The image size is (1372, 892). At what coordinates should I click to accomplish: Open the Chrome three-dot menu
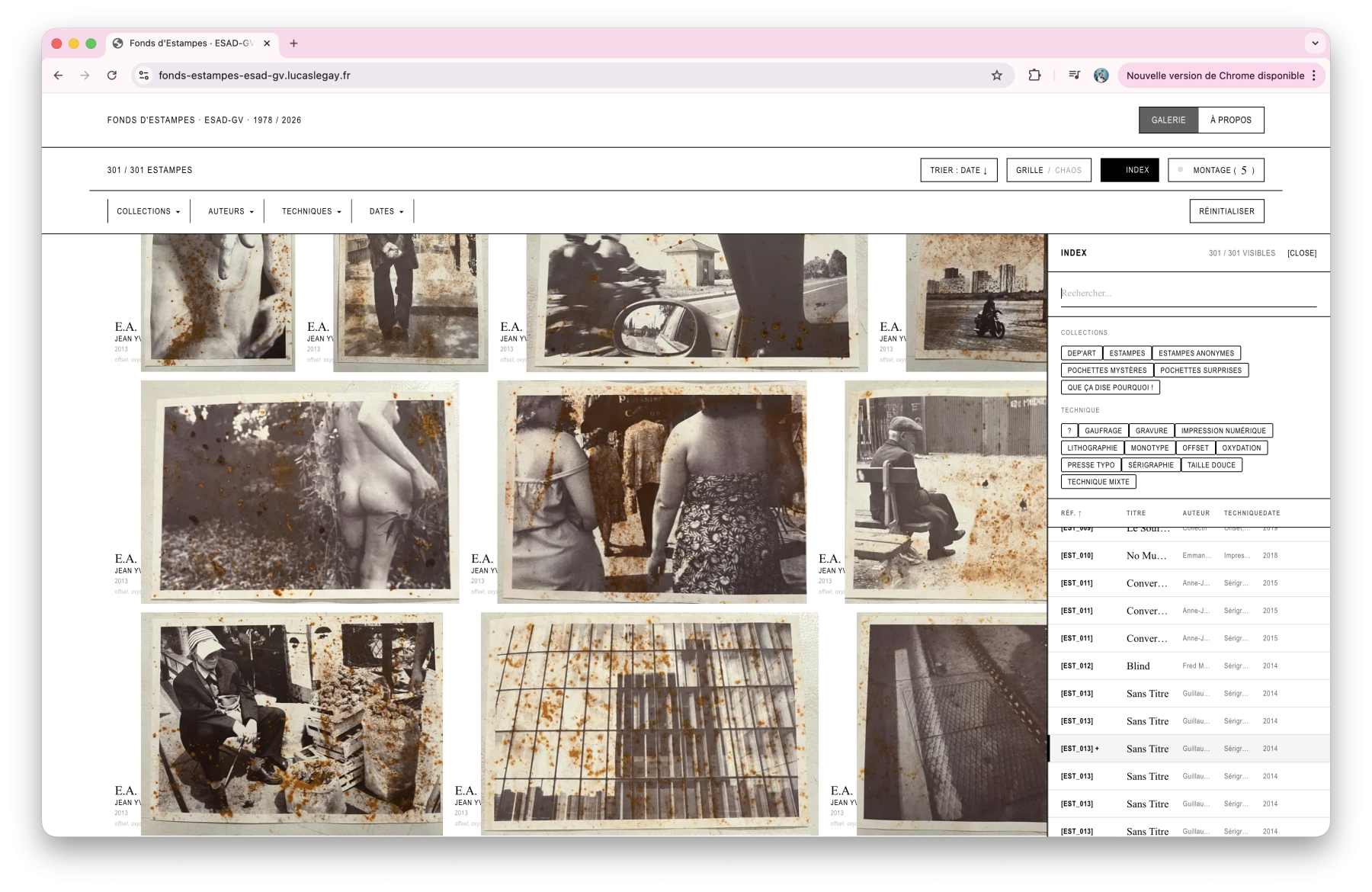pos(1314,75)
